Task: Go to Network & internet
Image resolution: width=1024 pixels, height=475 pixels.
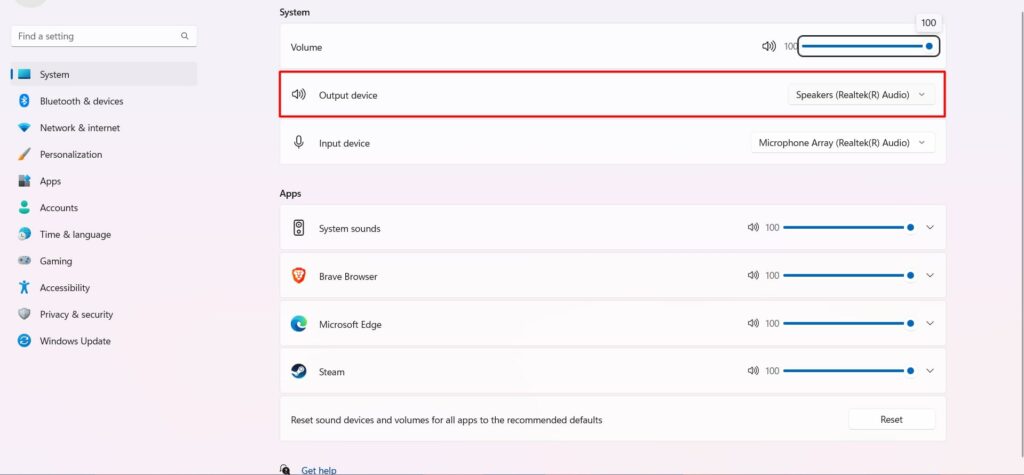Action: (x=79, y=128)
